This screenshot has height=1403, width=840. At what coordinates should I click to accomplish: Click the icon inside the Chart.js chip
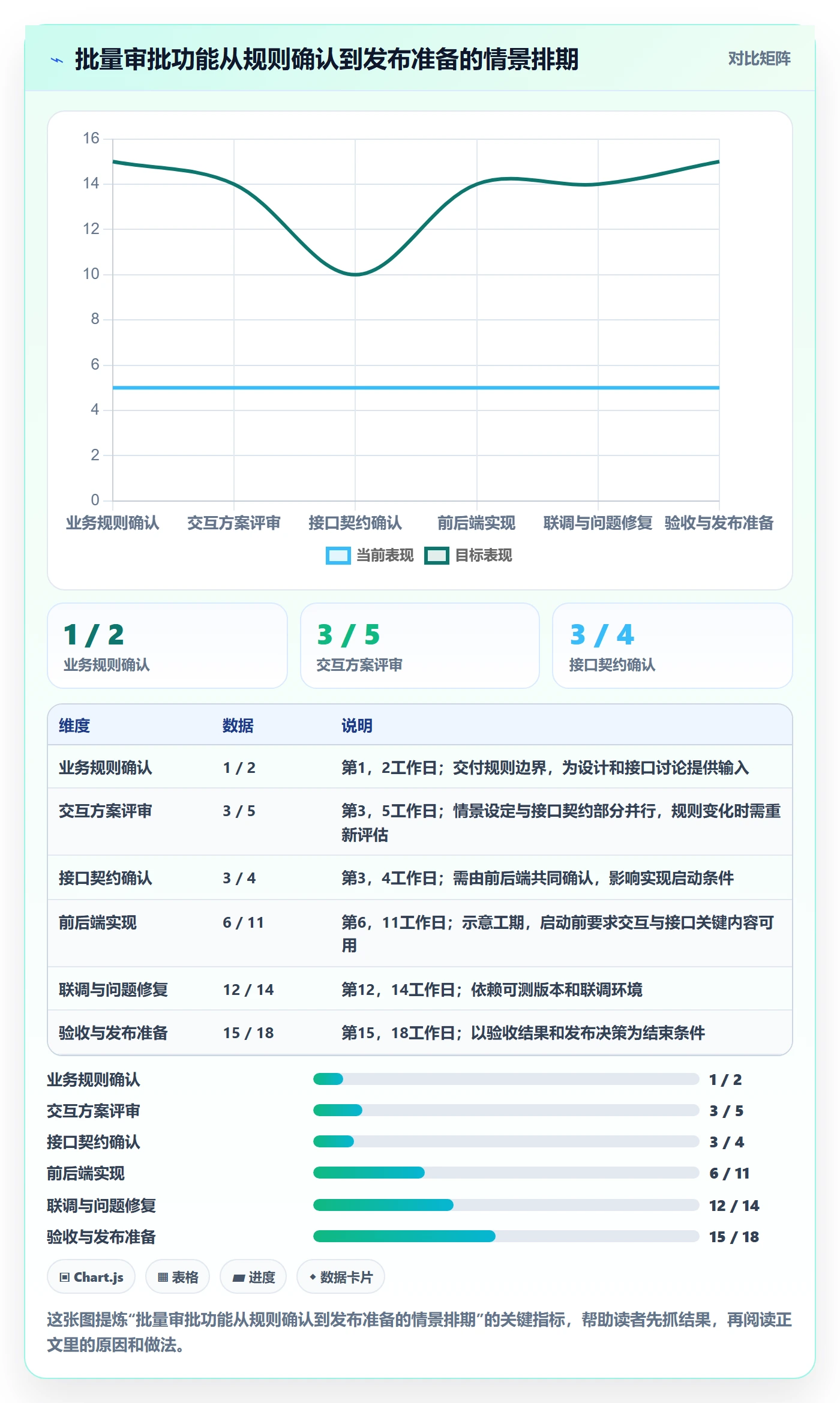(x=65, y=1278)
